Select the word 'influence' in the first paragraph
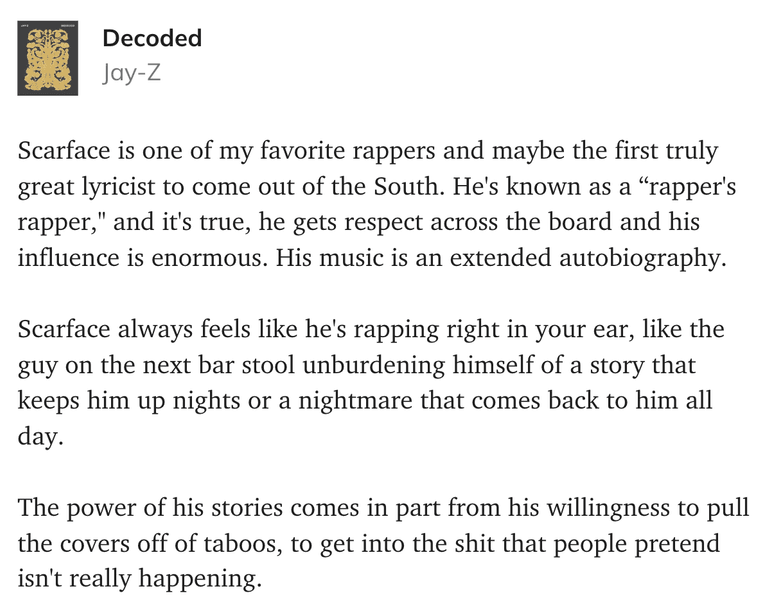Viewport: 763px width, 600px height. (68, 258)
